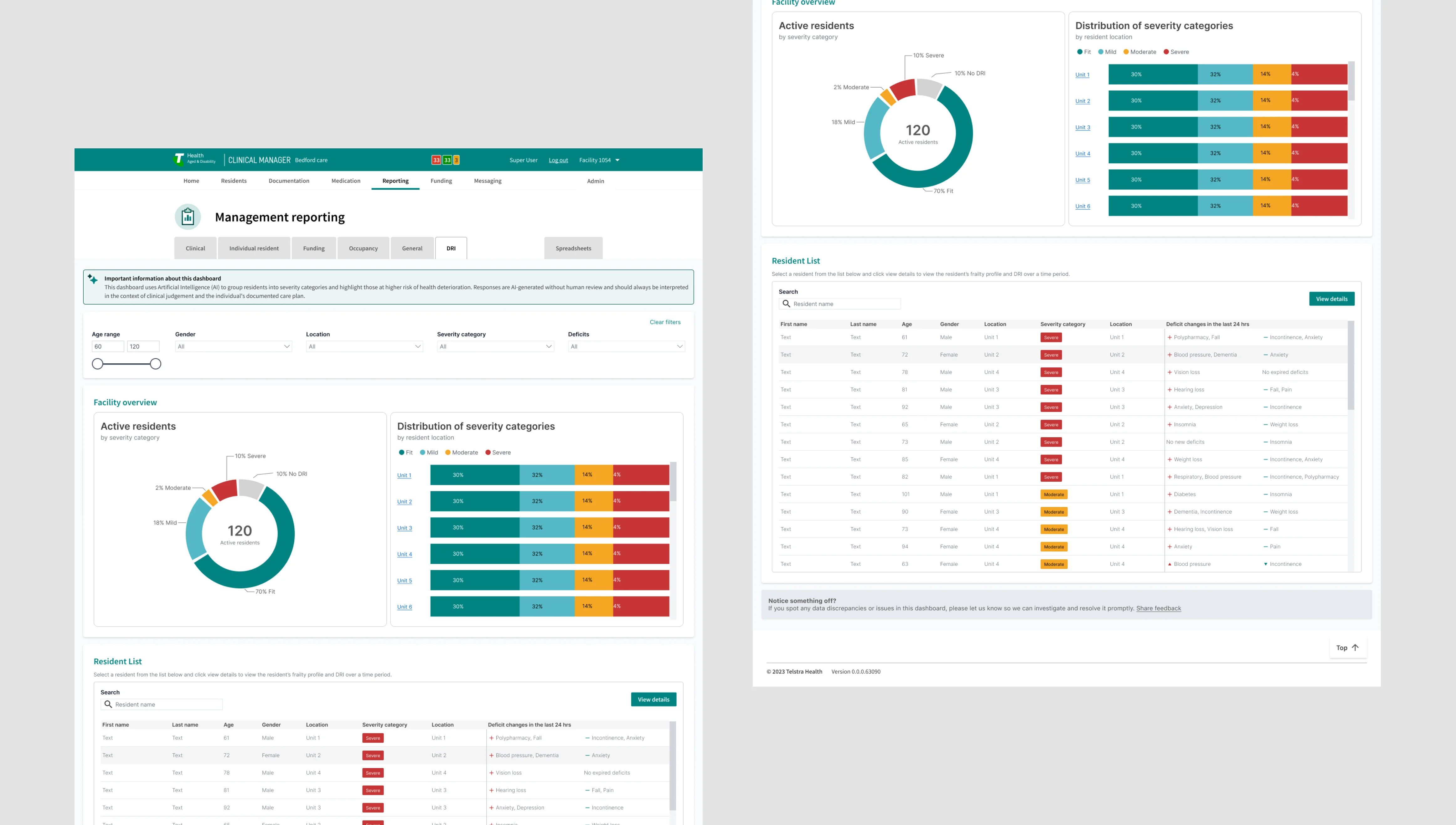Open the Spreadsheets tab
Viewport: 1456px width, 825px height.
(x=573, y=248)
